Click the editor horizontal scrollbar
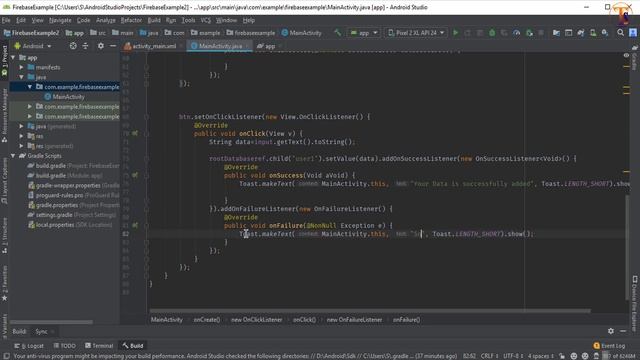Image resolution: width=640 pixels, height=360 pixels. (x=370, y=311)
